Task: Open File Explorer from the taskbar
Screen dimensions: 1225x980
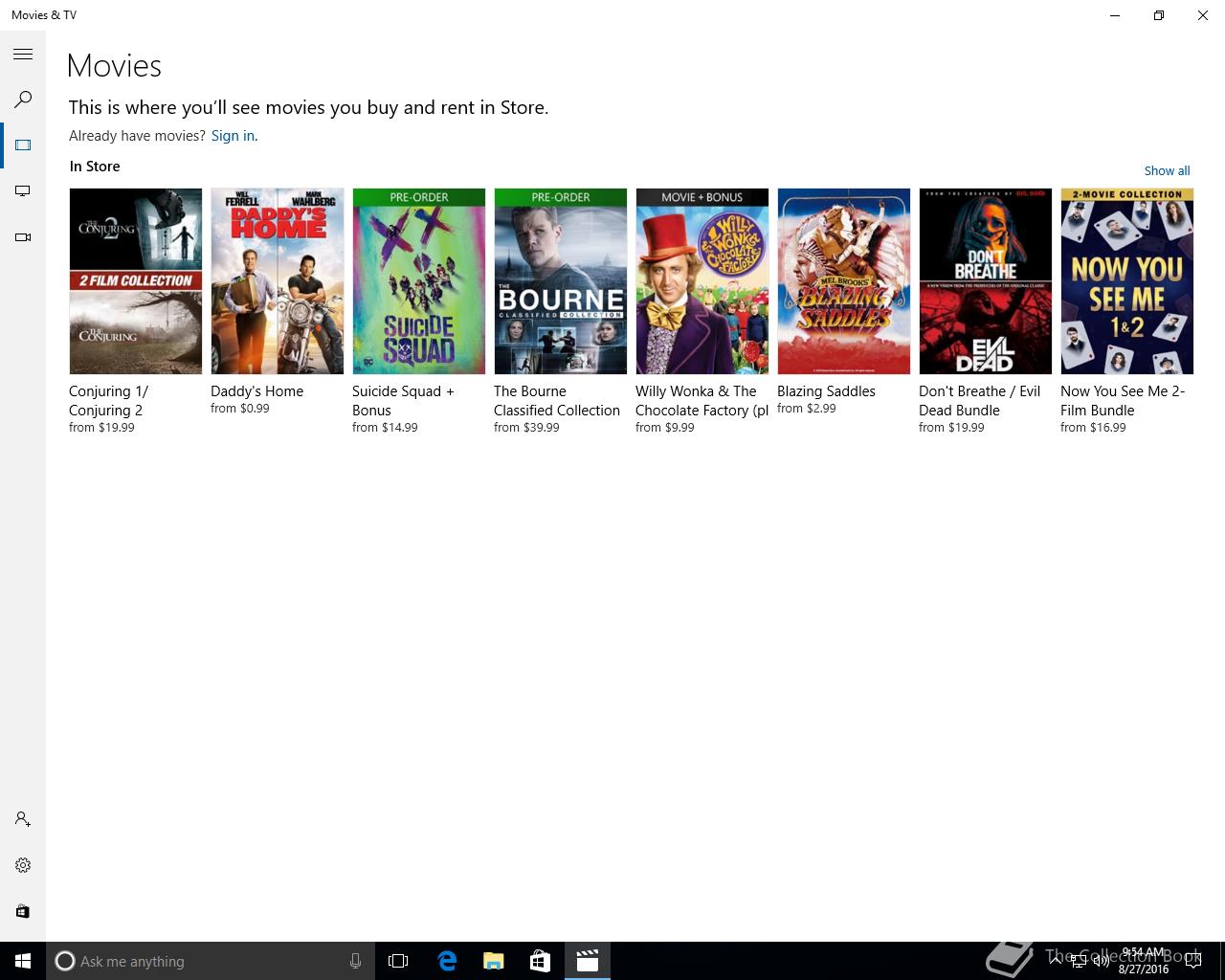Action: [494, 961]
